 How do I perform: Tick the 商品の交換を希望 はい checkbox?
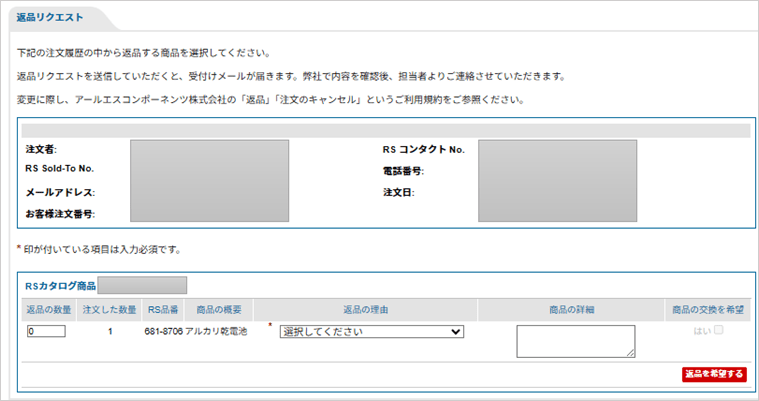pos(719,330)
